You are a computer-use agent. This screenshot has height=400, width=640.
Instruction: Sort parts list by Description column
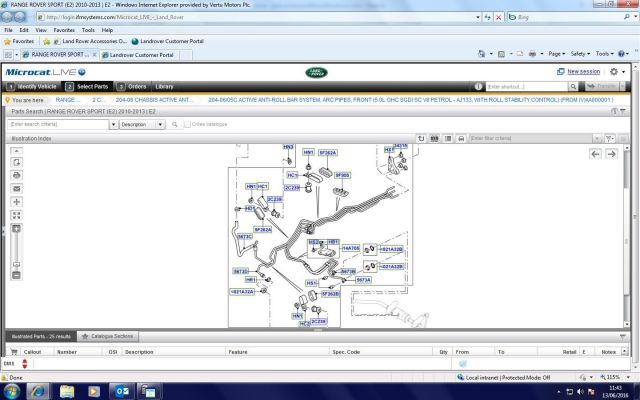[139, 352]
